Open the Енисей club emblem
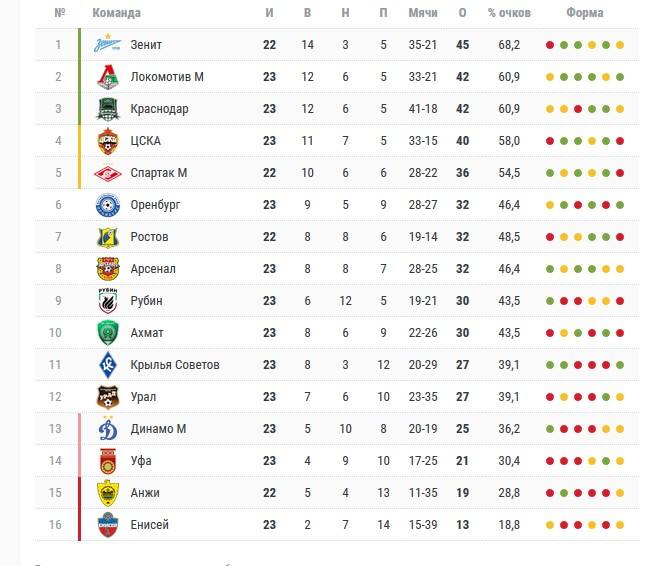Image resolution: width=664 pixels, height=566 pixels. click(x=108, y=525)
